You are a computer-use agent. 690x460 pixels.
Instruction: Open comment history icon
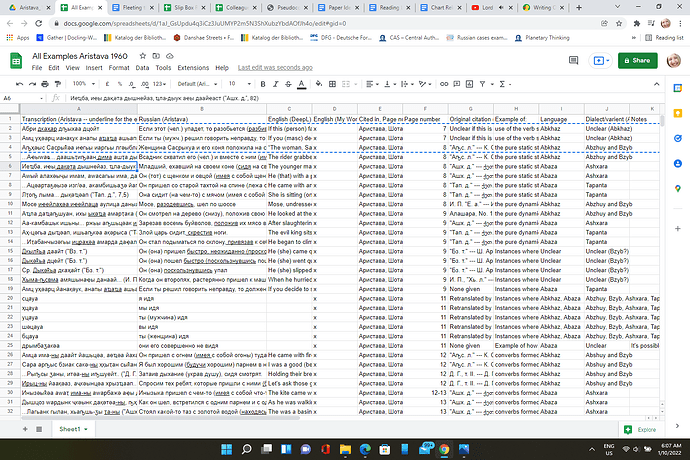573,61
